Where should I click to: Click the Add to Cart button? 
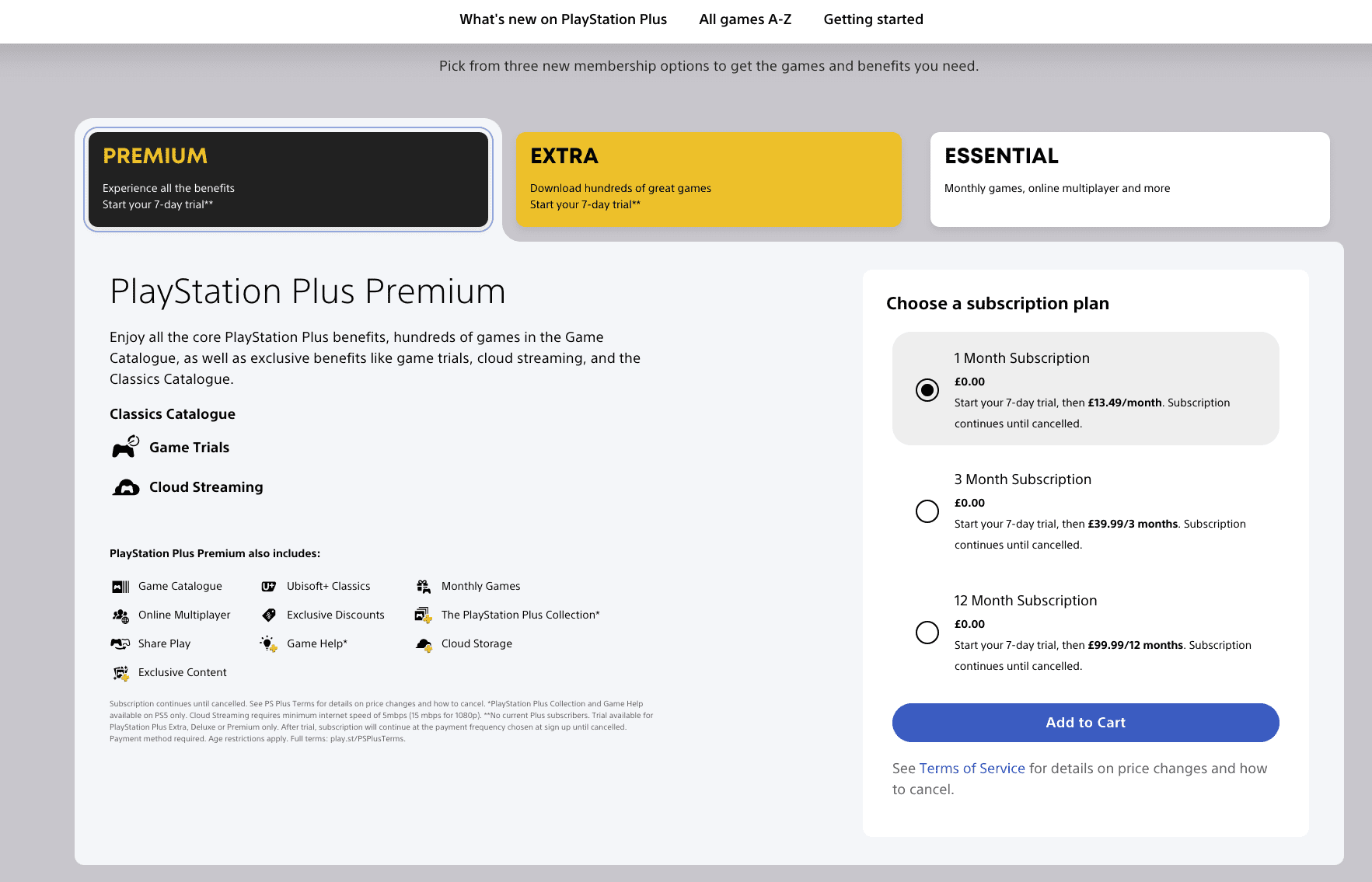pyautogui.click(x=1085, y=723)
